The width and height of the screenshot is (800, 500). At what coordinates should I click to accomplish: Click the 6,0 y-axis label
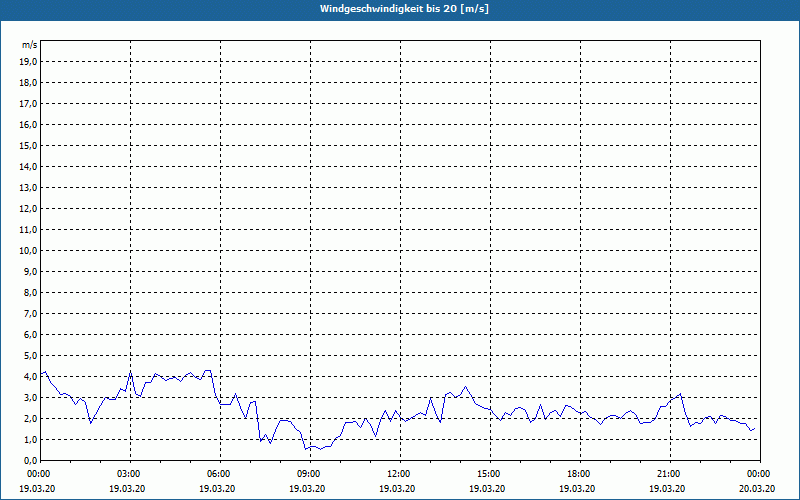30,335
